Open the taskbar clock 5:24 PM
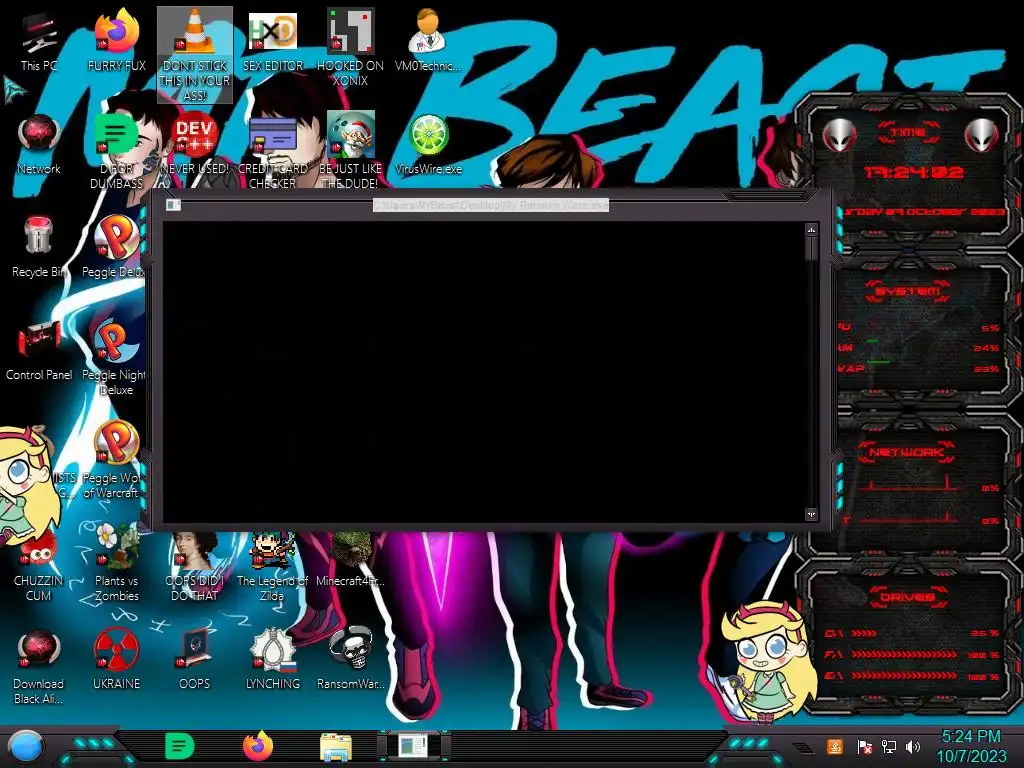The width and height of the screenshot is (1024, 768). pos(971,746)
